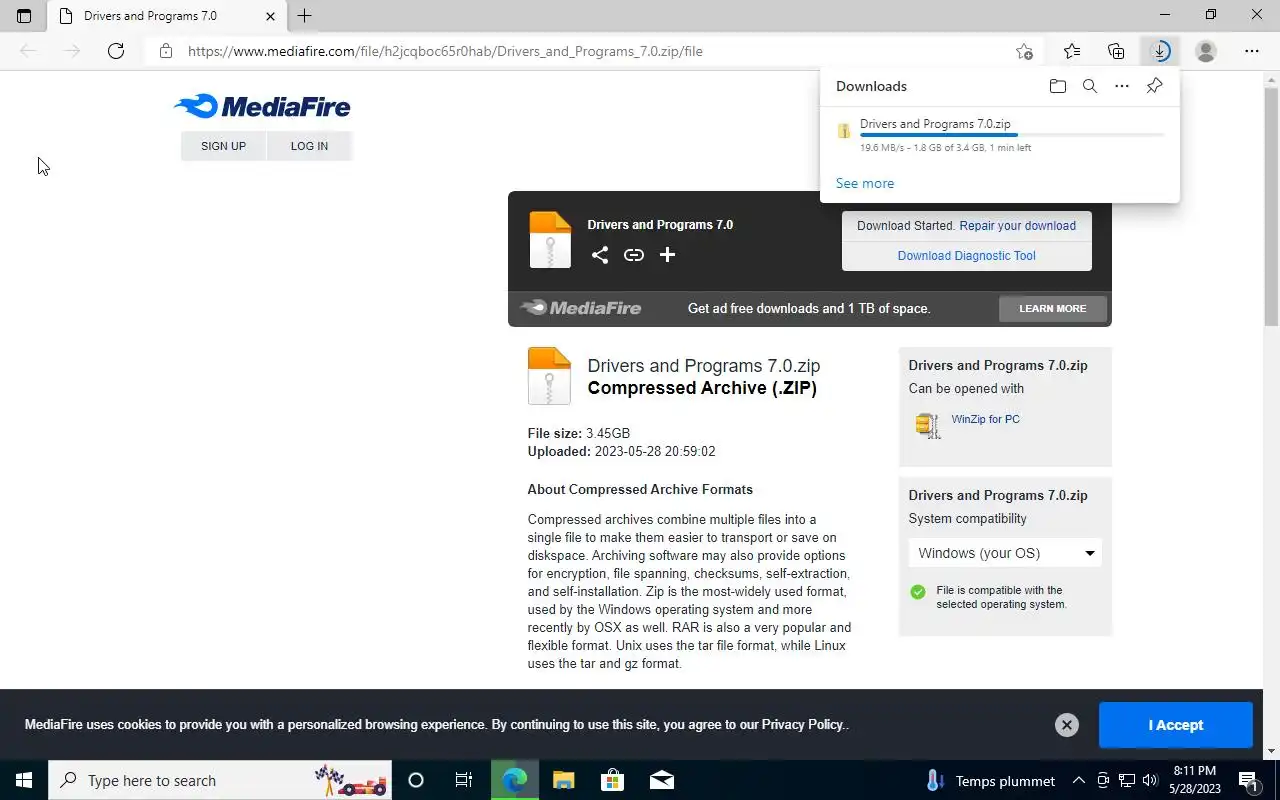Open downloads folder icon in Downloads panel
The width and height of the screenshot is (1280, 800).
[1058, 86]
